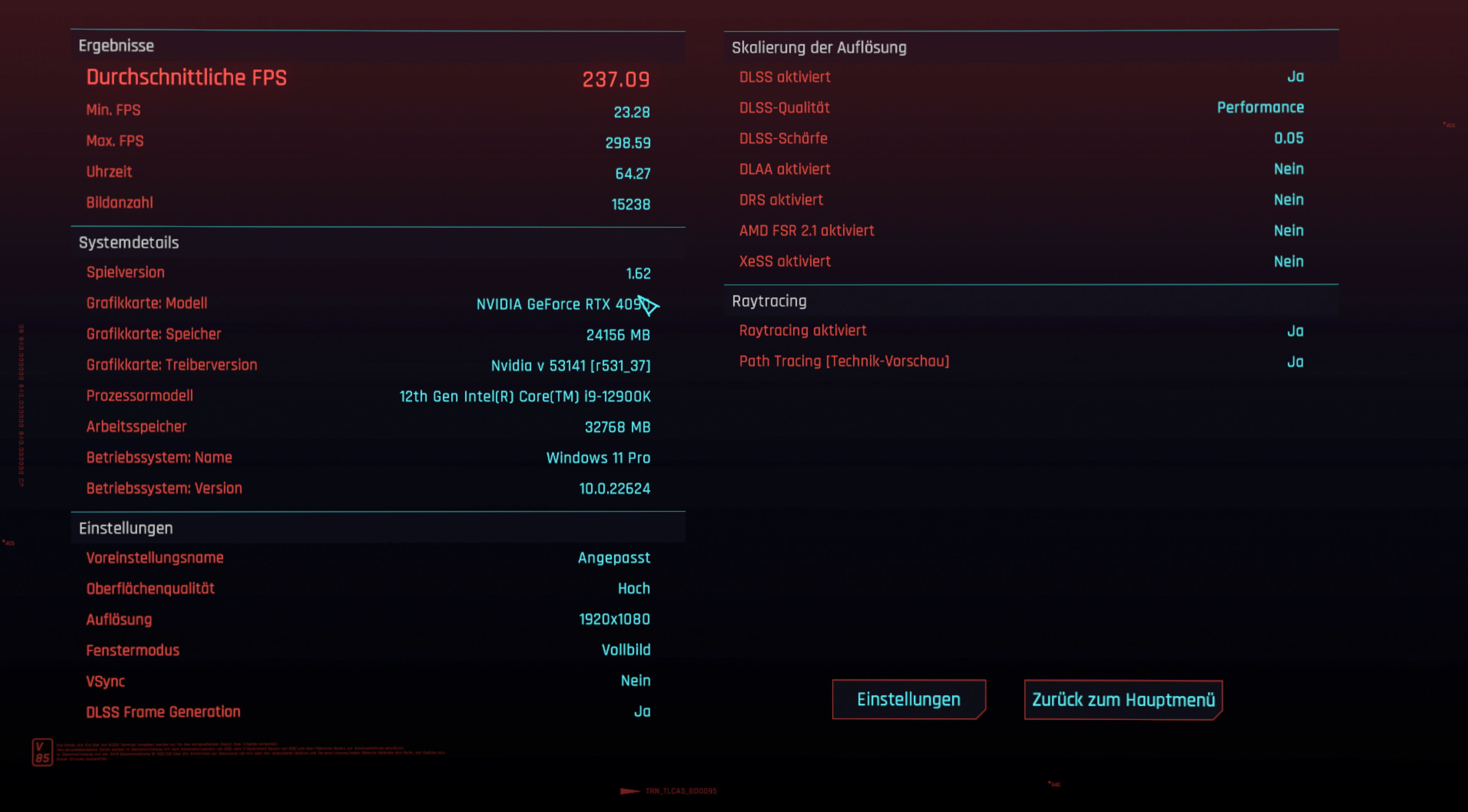Enable Path Tracing Technik-Vorschau option
This screenshot has height=812, width=1468.
click(x=1295, y=361)
